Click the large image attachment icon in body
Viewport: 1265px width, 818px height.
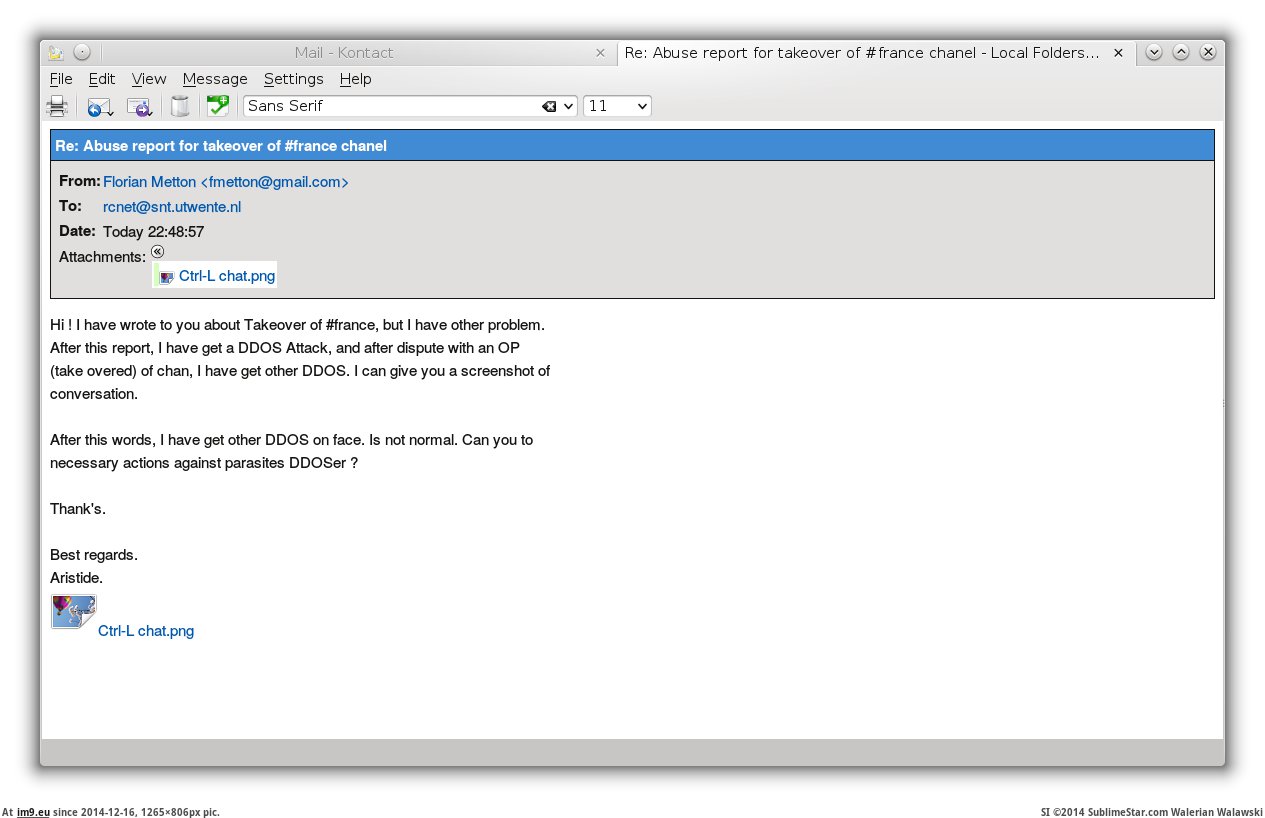(73, 612)
